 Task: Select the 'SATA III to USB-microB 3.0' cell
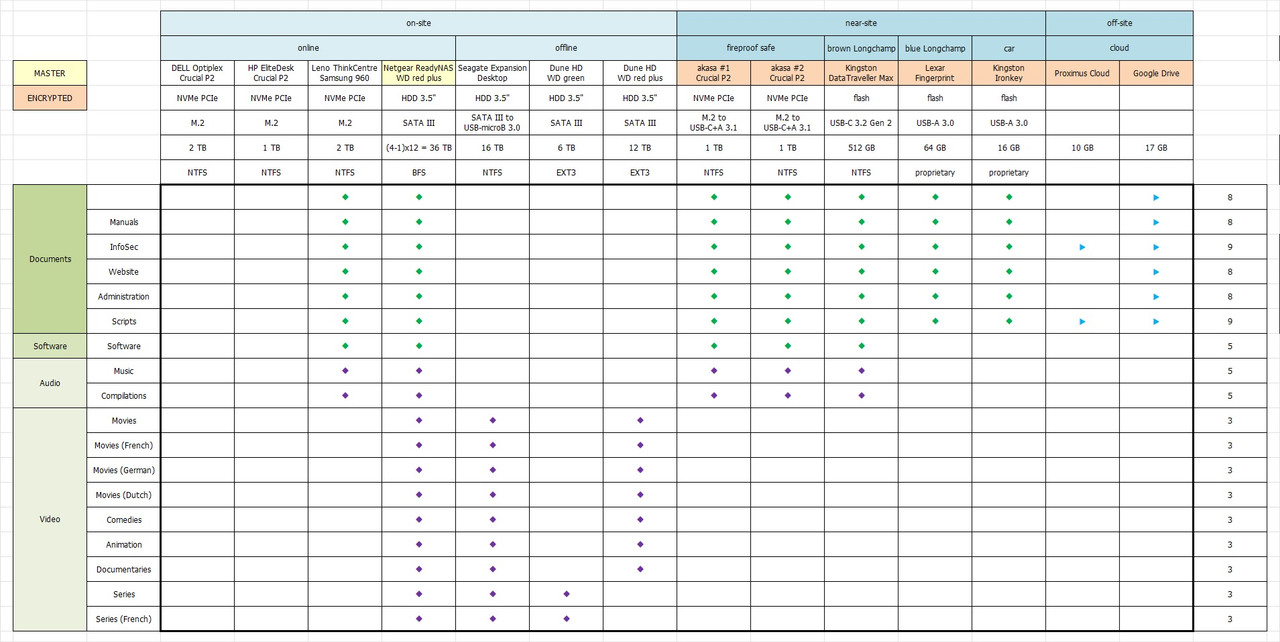[x=493, y=123]
